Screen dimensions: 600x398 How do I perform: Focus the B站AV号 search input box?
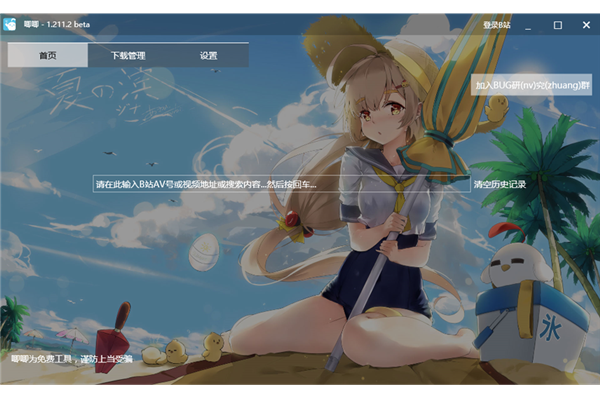(281, 184)
